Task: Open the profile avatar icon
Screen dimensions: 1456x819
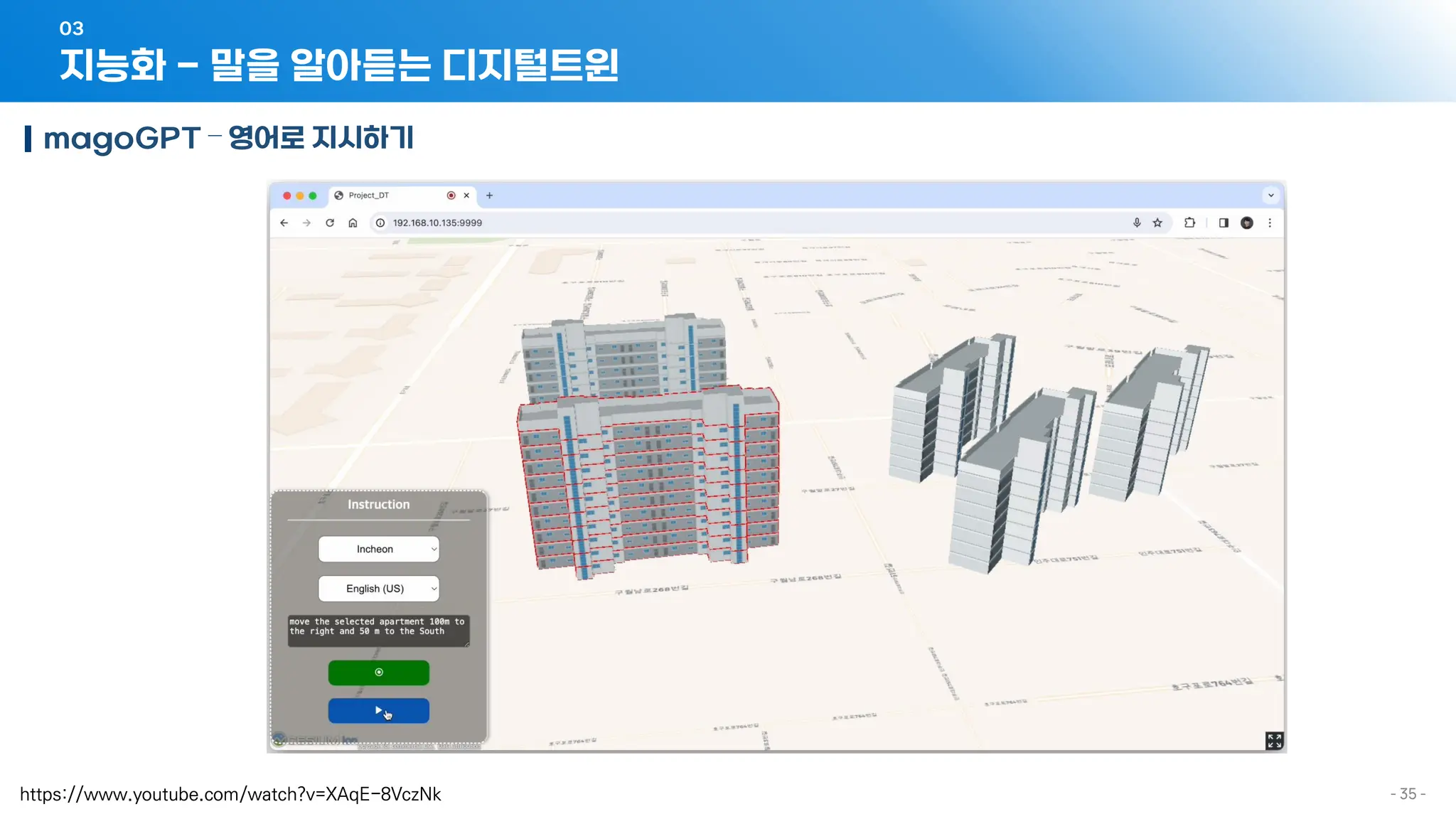Action: pyautogui.click(x=1247, y=223)
